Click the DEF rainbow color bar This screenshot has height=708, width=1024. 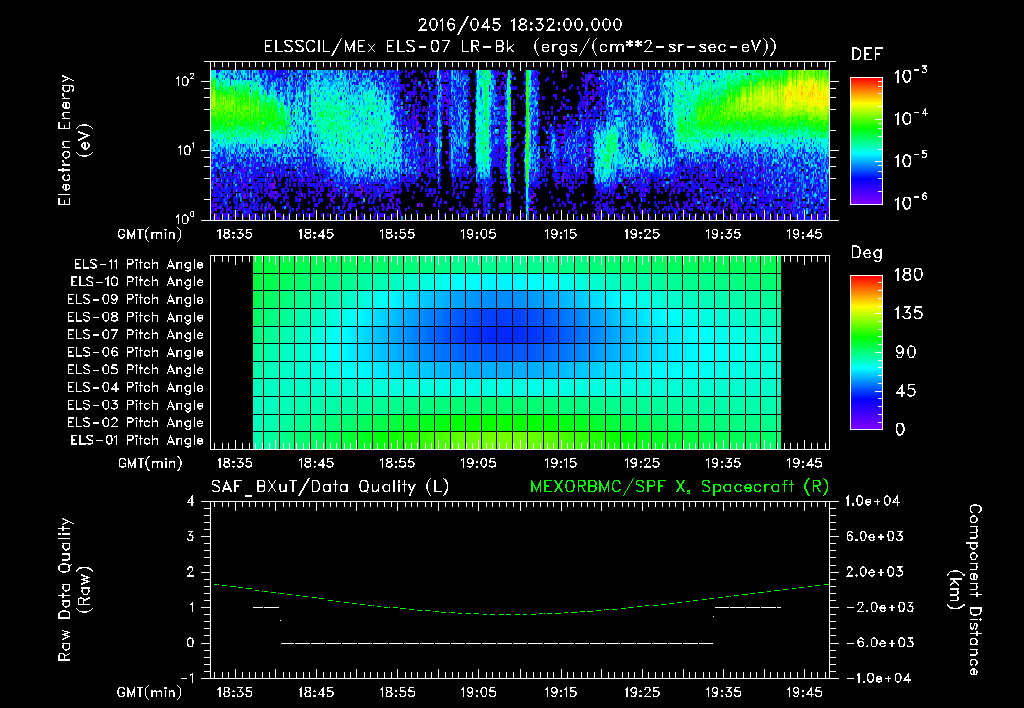tap(866, 140)
